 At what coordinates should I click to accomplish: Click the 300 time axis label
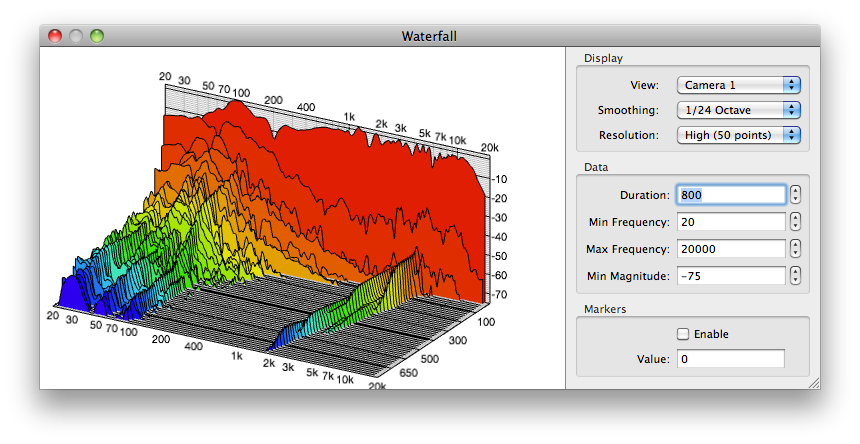(458, 340)
